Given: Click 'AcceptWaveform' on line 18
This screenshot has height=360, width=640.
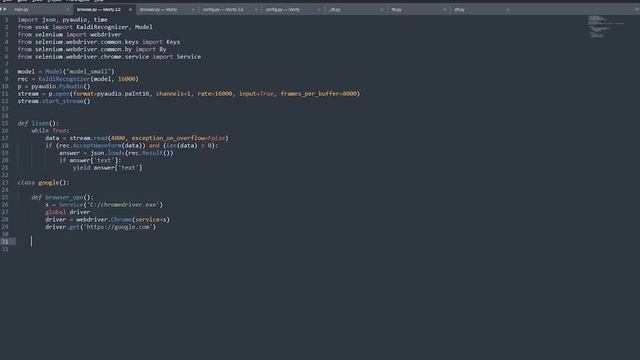Looking at the screenshot, I should 97,146.
